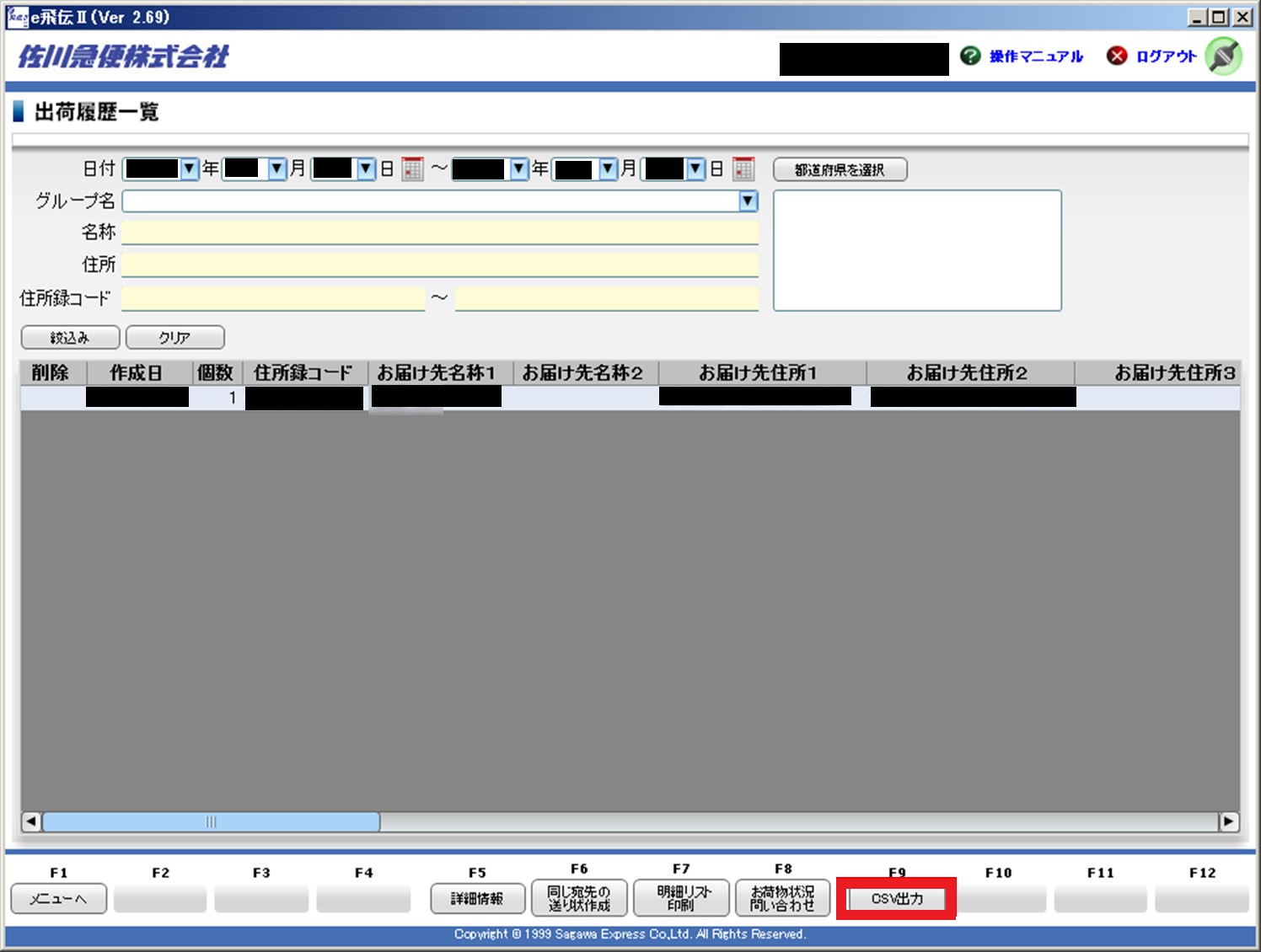Open the end date calendar icon

click(743, 169)
